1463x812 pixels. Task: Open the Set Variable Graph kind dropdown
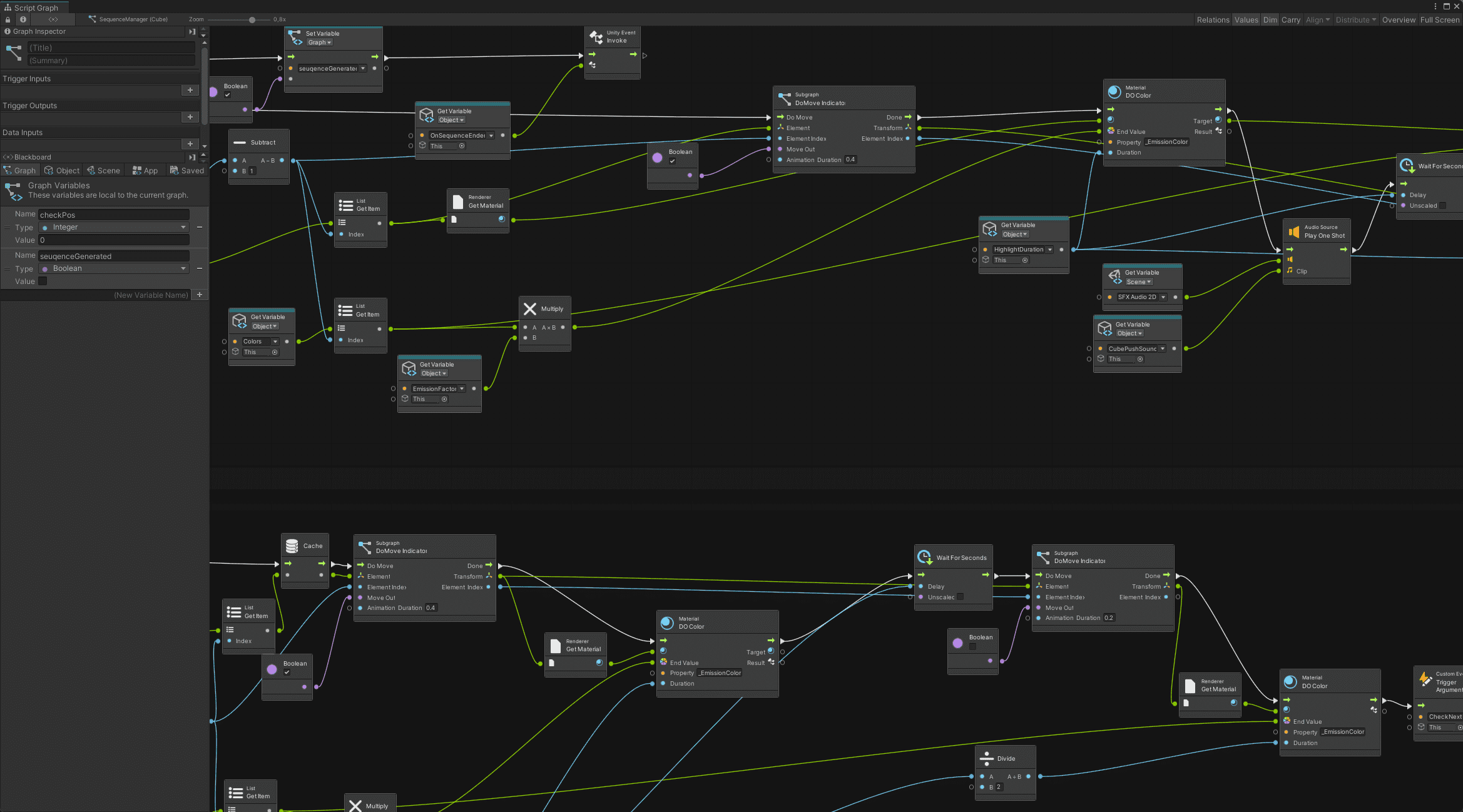(x=319, y=43)
